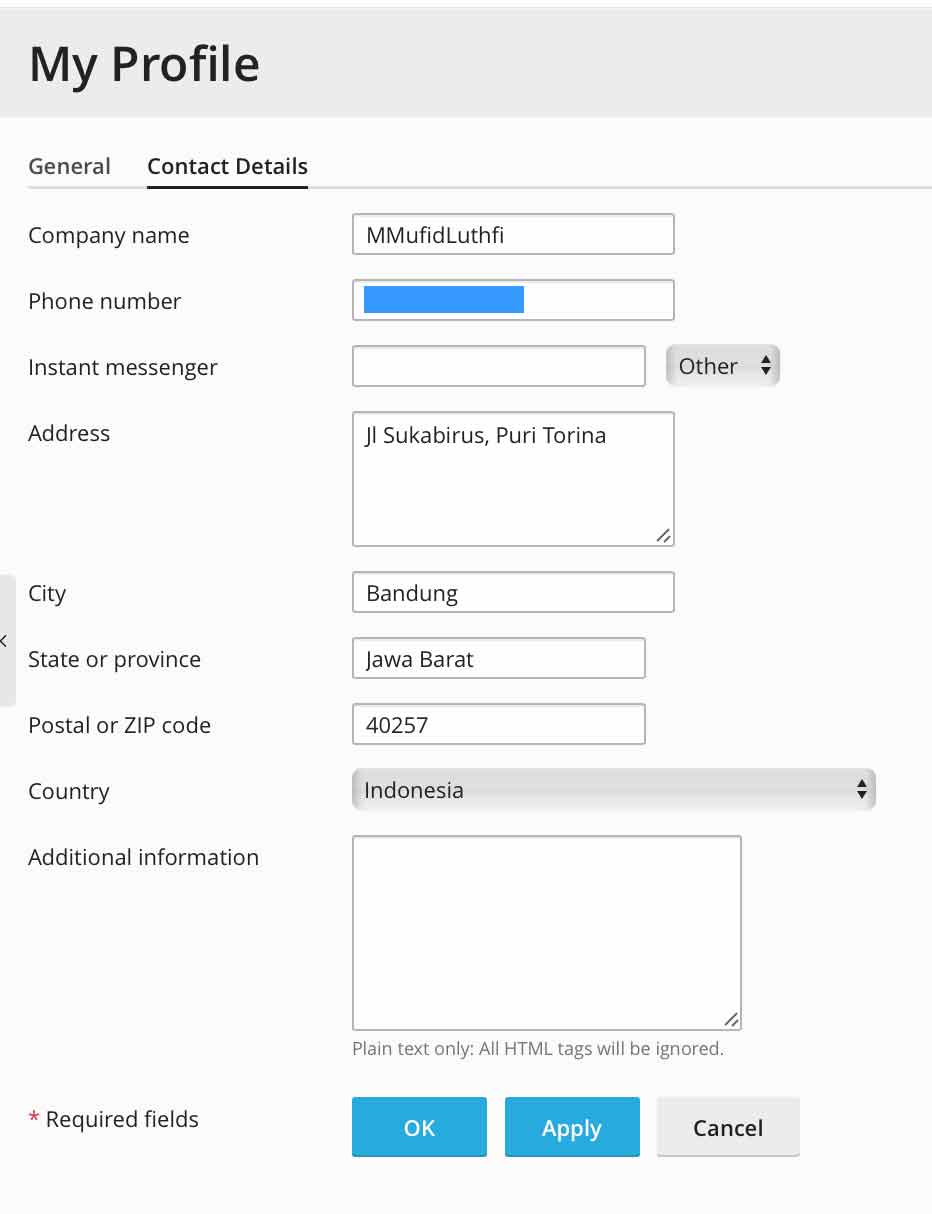Click the Additional information resize handle
Viewport: 932px width, 1214px height.
click(x=731, y=1021)
